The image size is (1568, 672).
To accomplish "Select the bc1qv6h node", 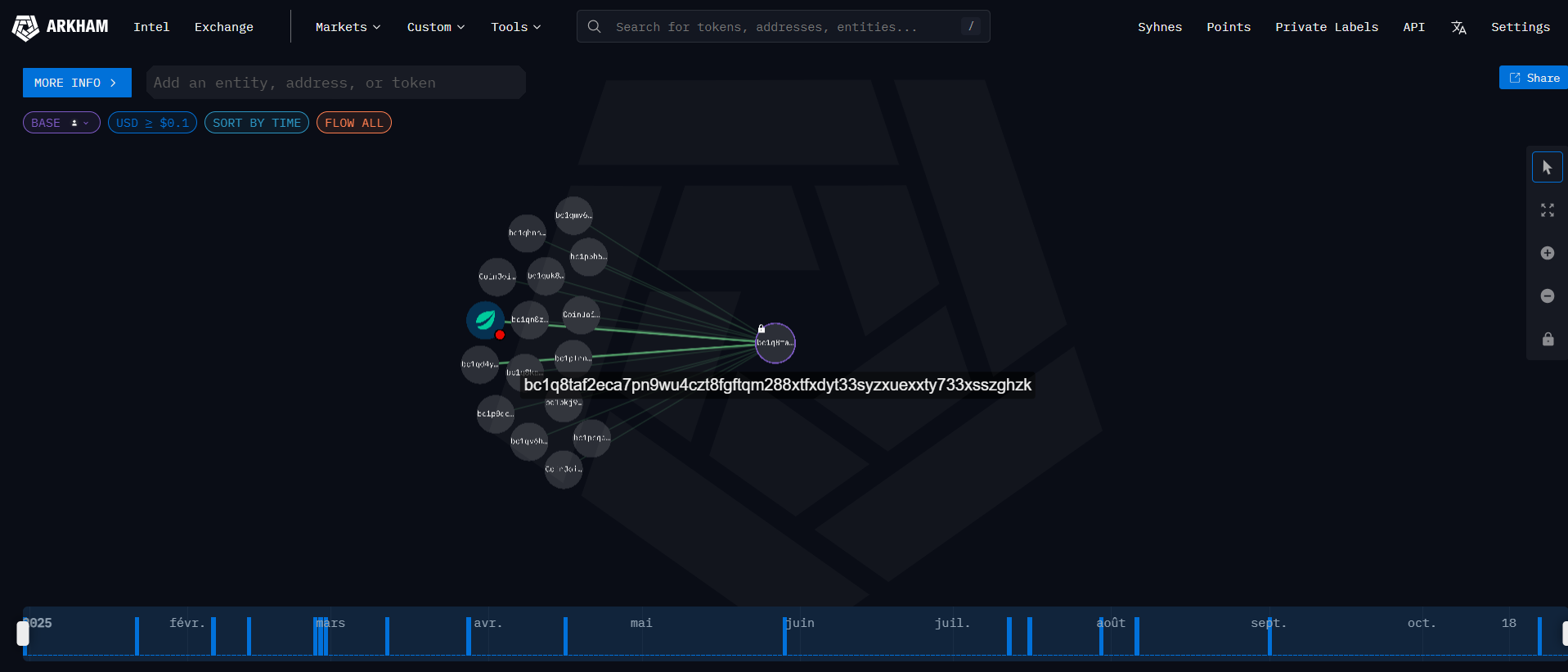I will 528,441.
